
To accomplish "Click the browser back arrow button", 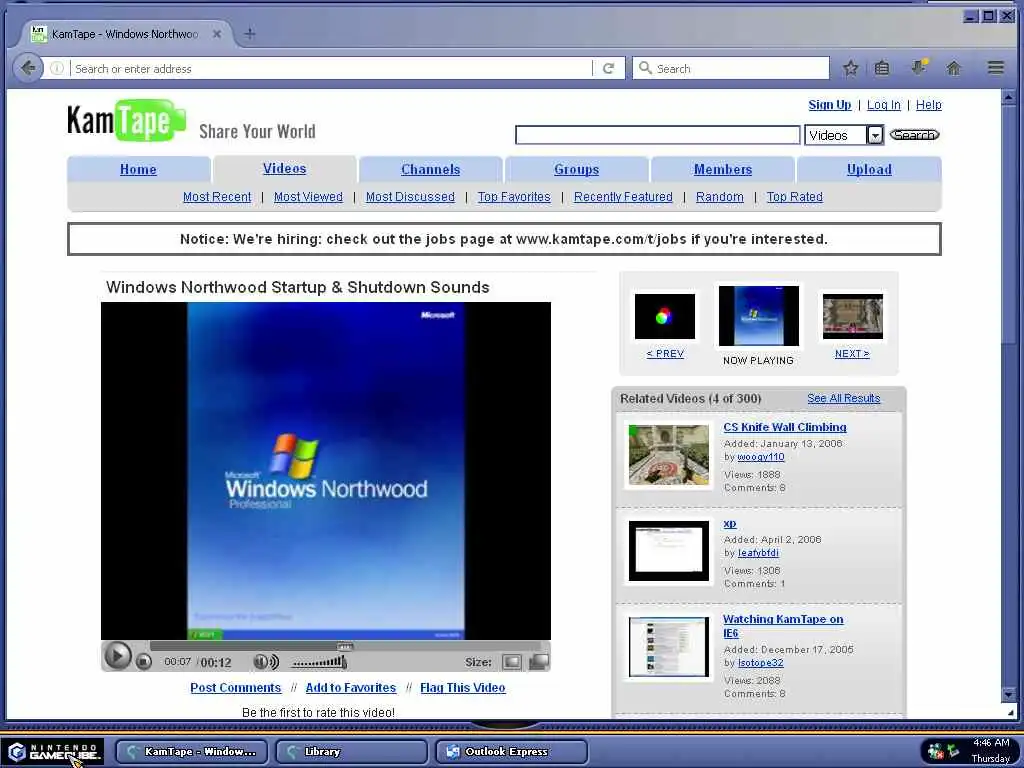I will click(27, 68).
